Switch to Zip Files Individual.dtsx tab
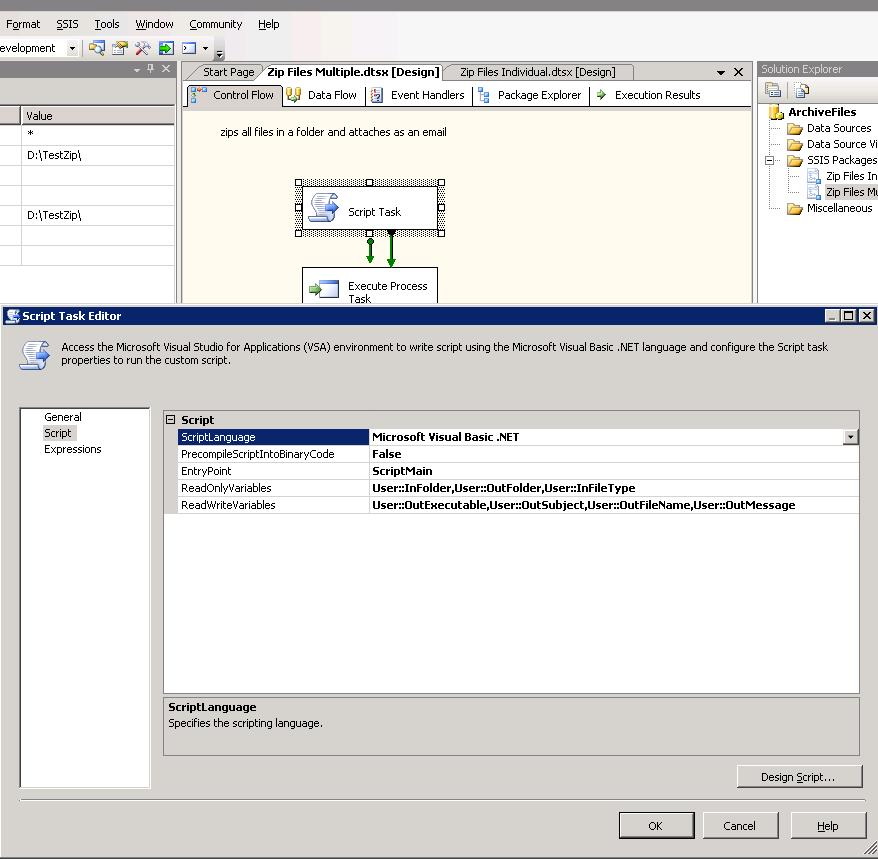 [537, 72]
